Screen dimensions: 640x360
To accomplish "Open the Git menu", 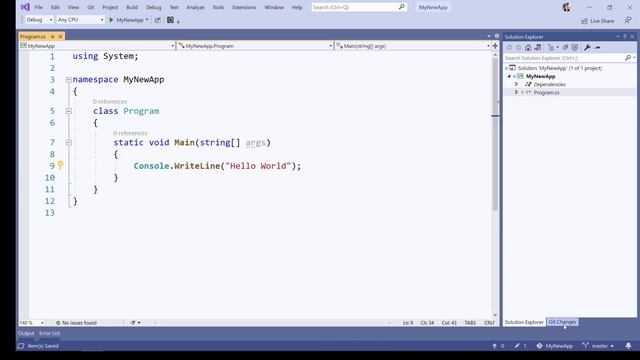I will click(91, 7).
